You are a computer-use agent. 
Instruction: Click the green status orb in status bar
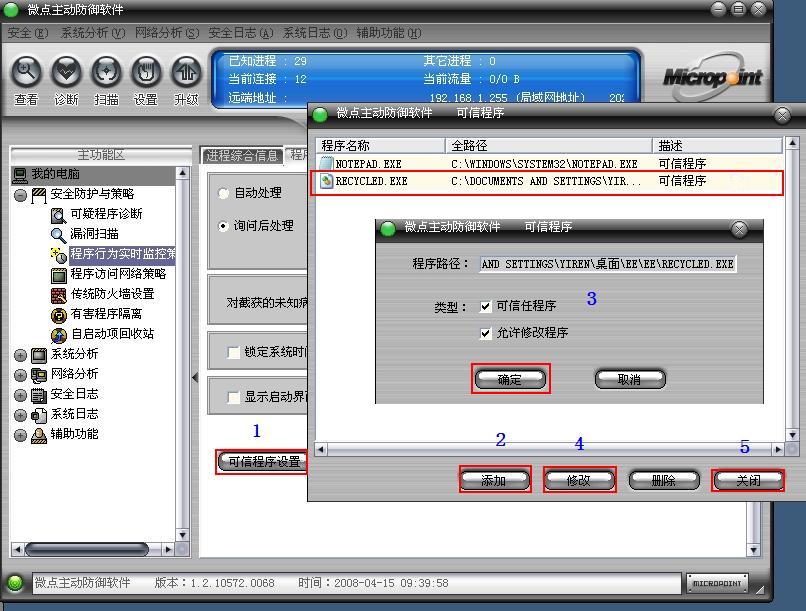click(15, 583)
